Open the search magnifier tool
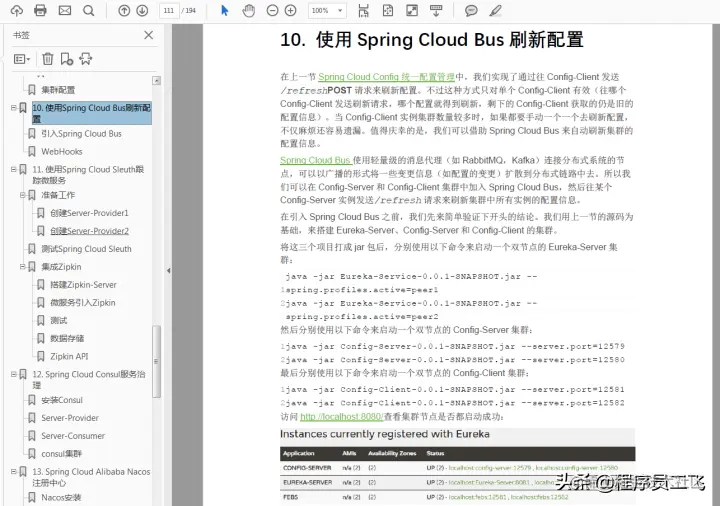Screen dimensions: 720x506 click(x=89, y=11)
